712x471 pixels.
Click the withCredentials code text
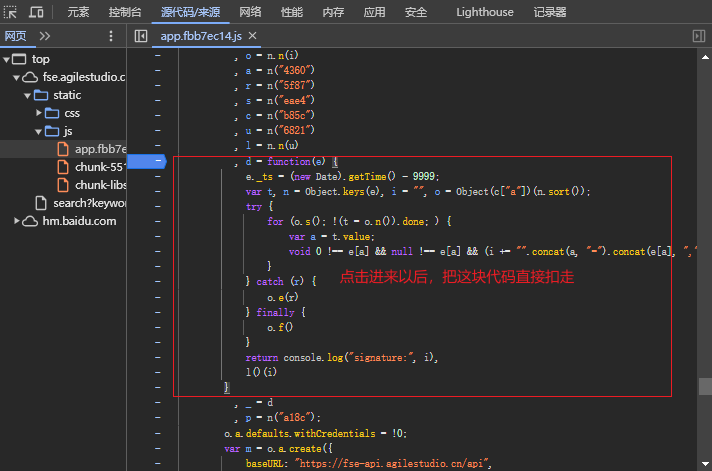pos(335,433)
